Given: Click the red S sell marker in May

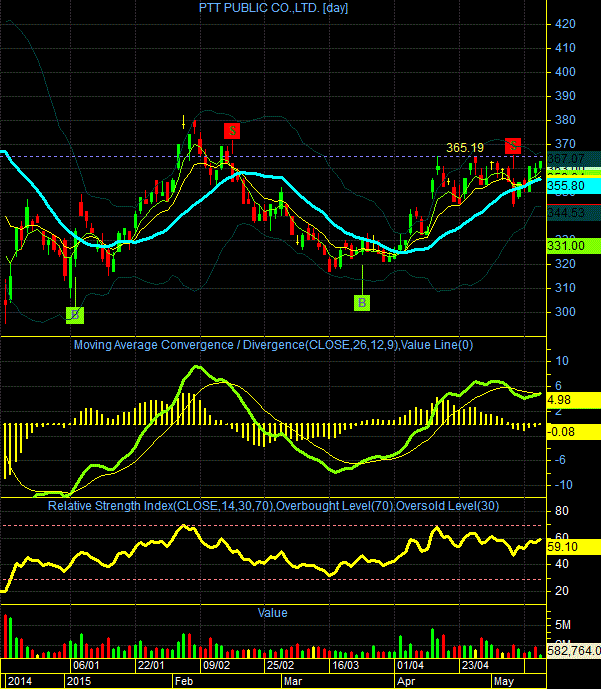Looking at the screenshot, I should [513, 146].
